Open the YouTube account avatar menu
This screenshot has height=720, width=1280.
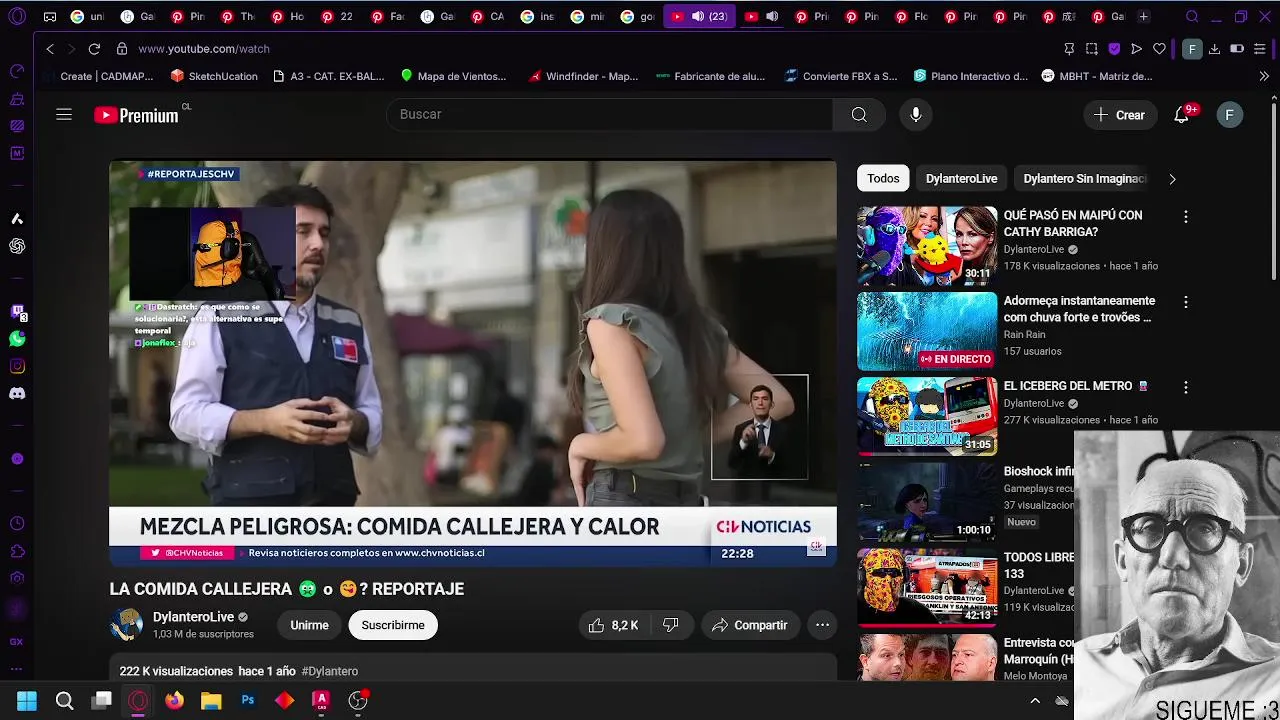1230,115
